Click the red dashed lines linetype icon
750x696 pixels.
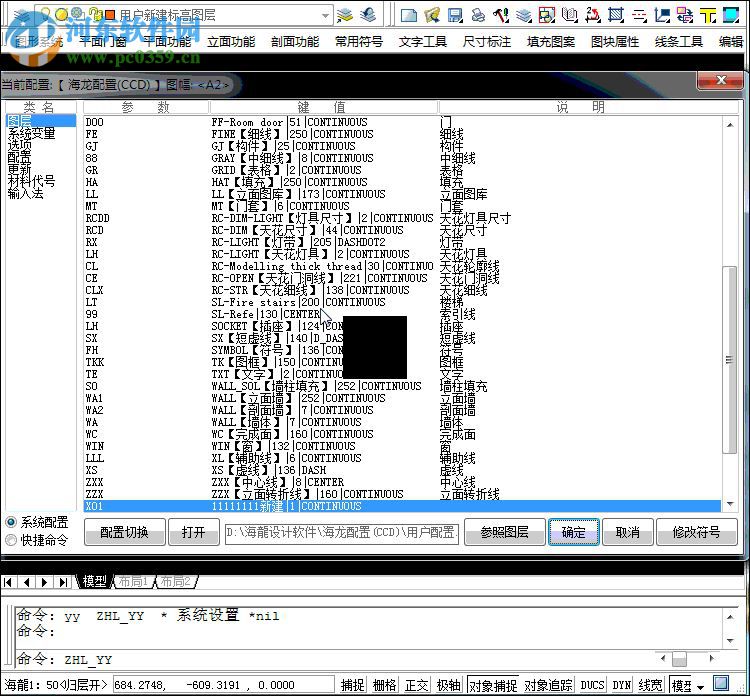click(639, 15)
